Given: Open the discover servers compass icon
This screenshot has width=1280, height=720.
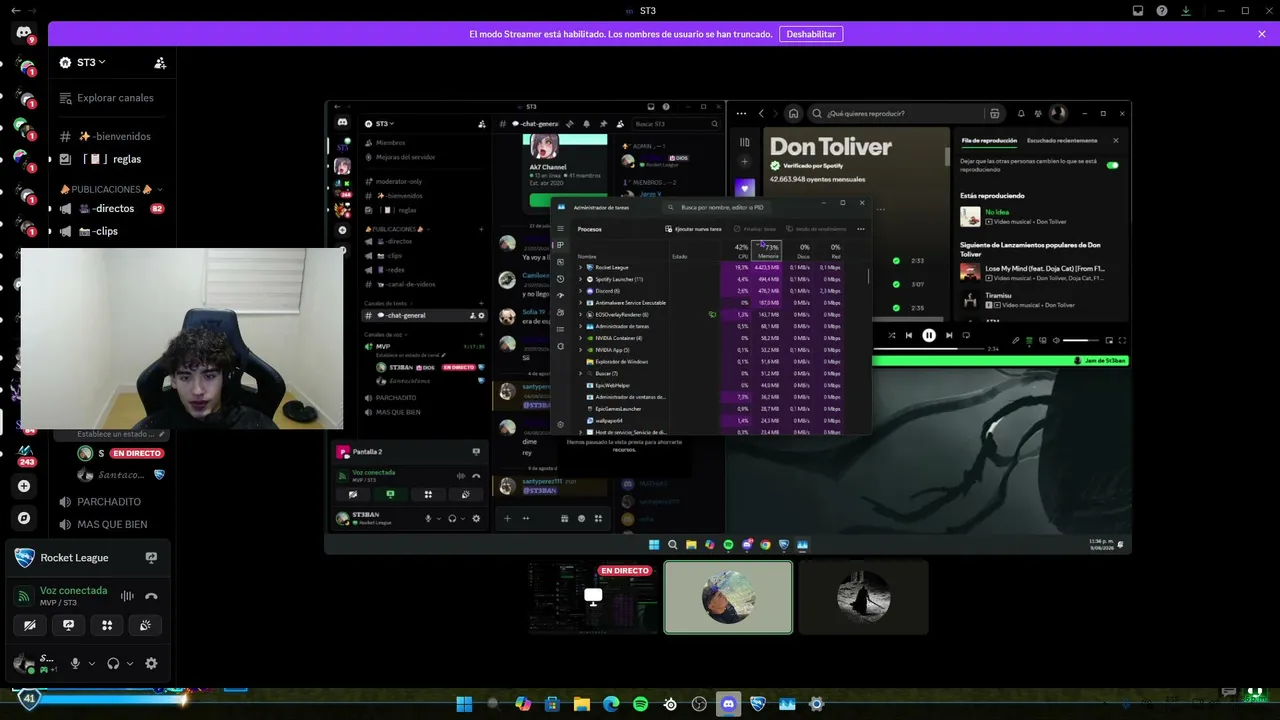Looking at the screenshot, I should (x=24, y=518).
